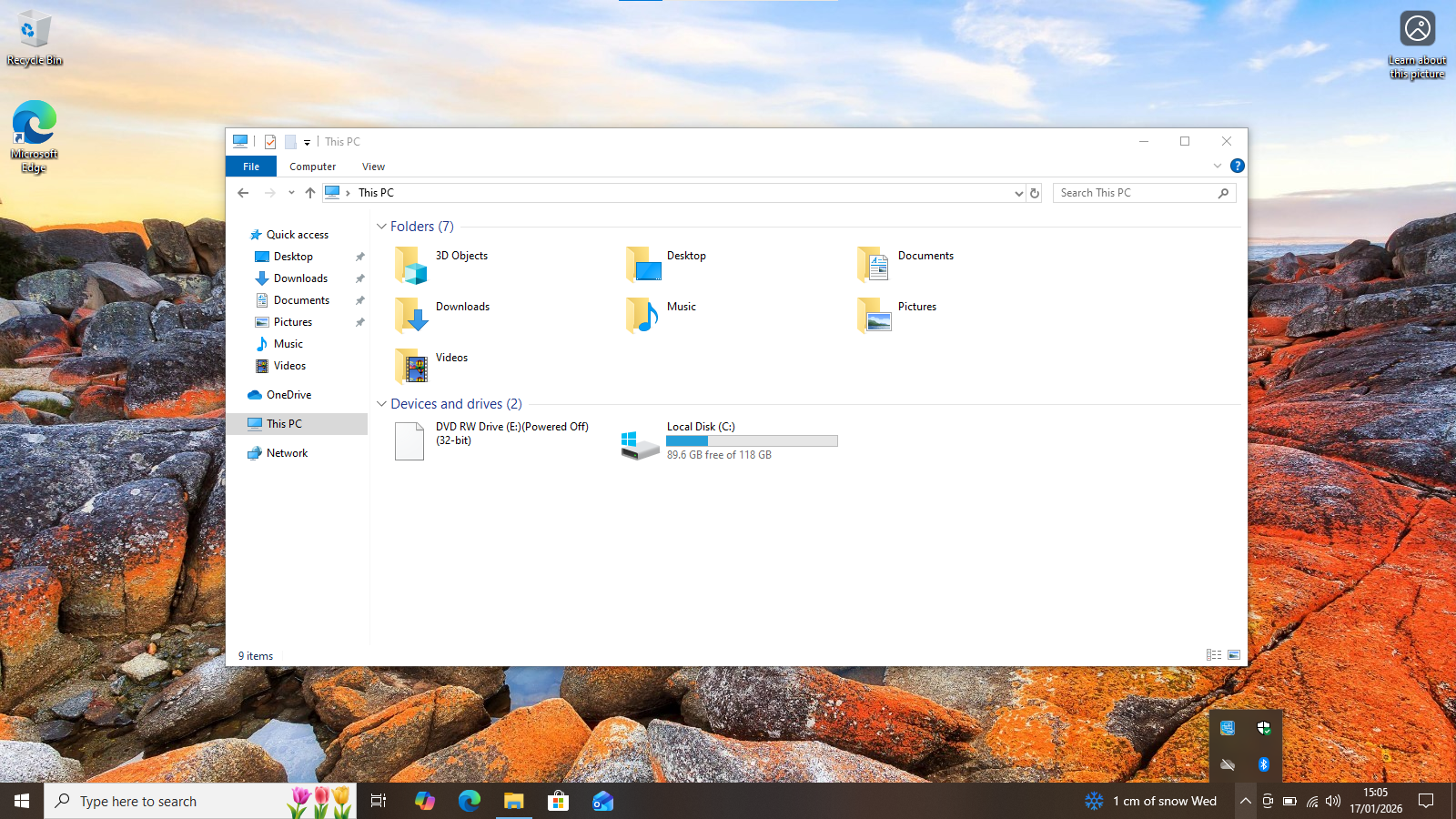Image resolution: width=1456 pixels, height=819 pixels.
Task: Go up one level with up arrow
Action: [x=310, y=193]
